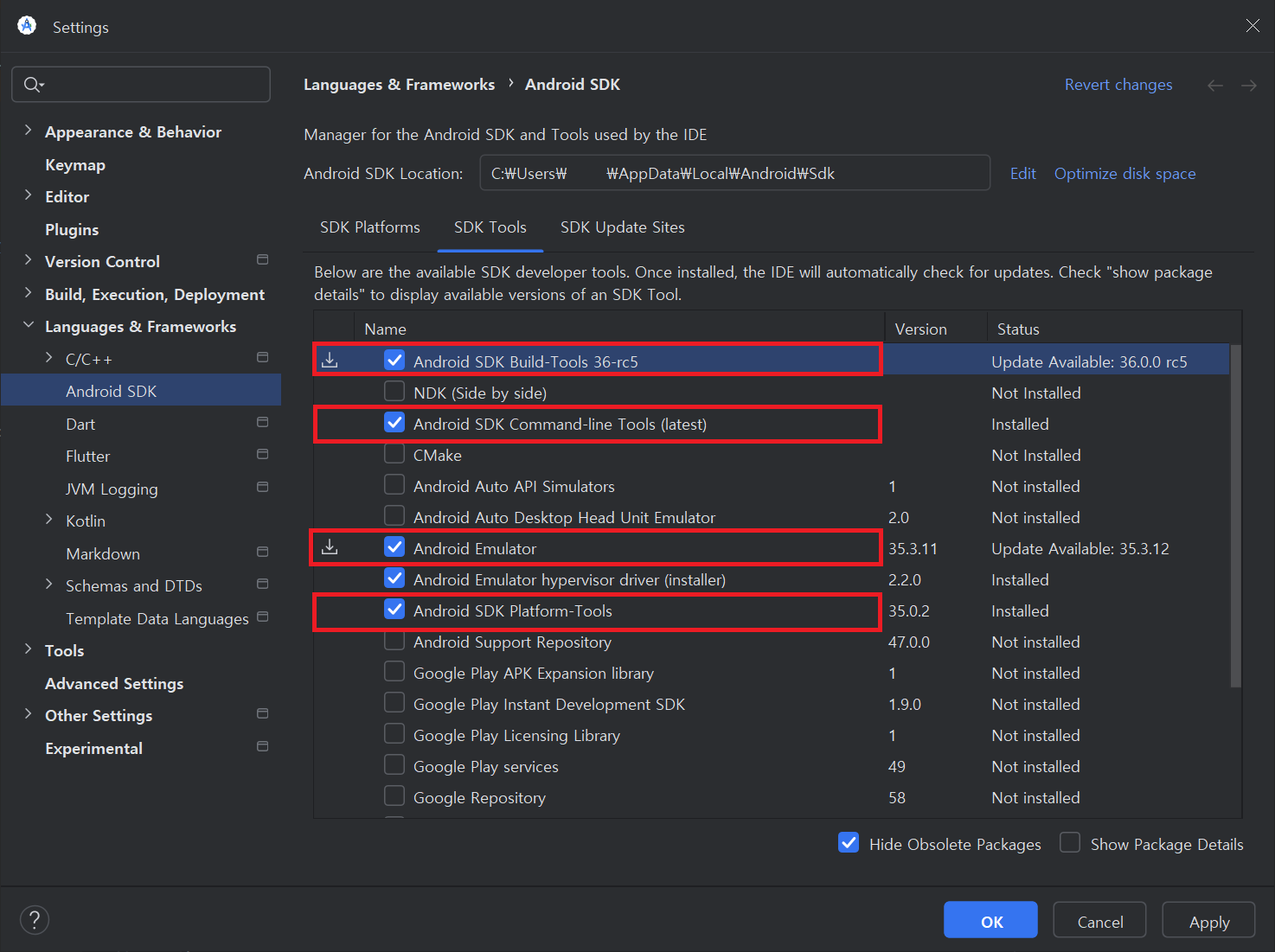Expand the C/C++ node
The width and height of the screenshot is (1275, 952).
click(49, 358)
